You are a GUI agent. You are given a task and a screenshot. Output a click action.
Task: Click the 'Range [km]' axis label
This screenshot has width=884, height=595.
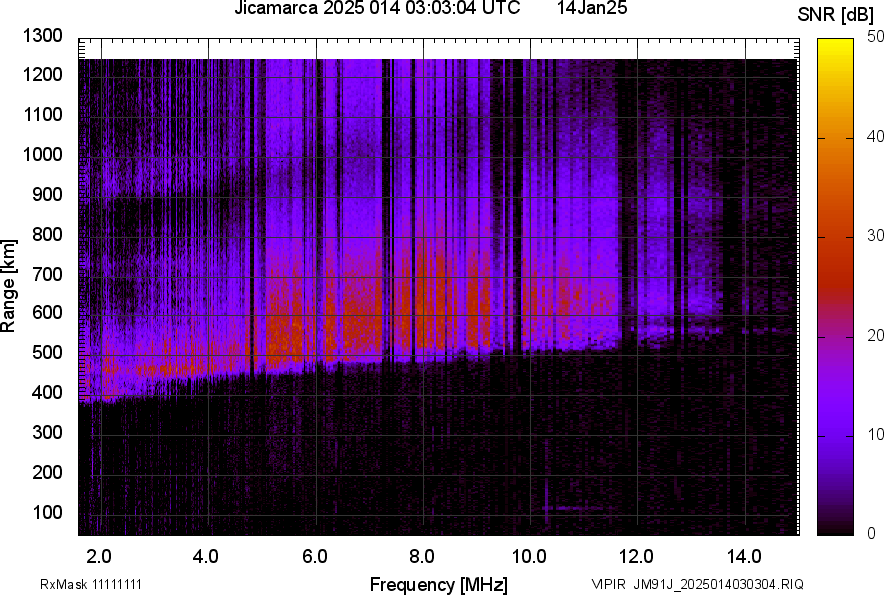[x=8, y=285]
